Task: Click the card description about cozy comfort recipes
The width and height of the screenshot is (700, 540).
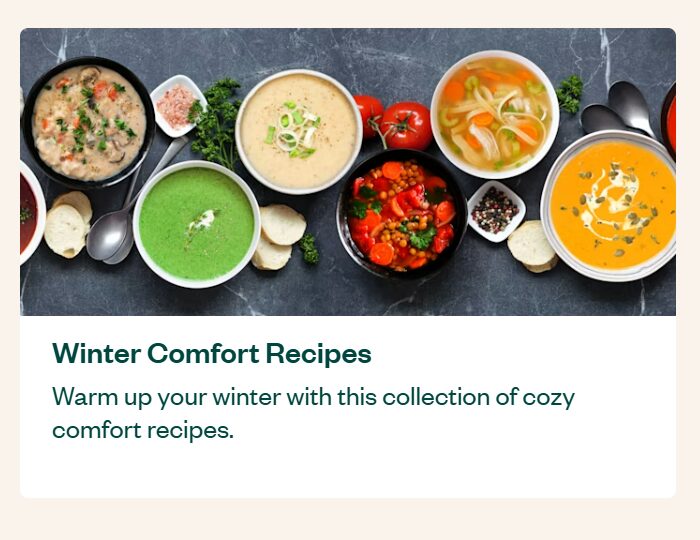Action: (x=313, y=413)
